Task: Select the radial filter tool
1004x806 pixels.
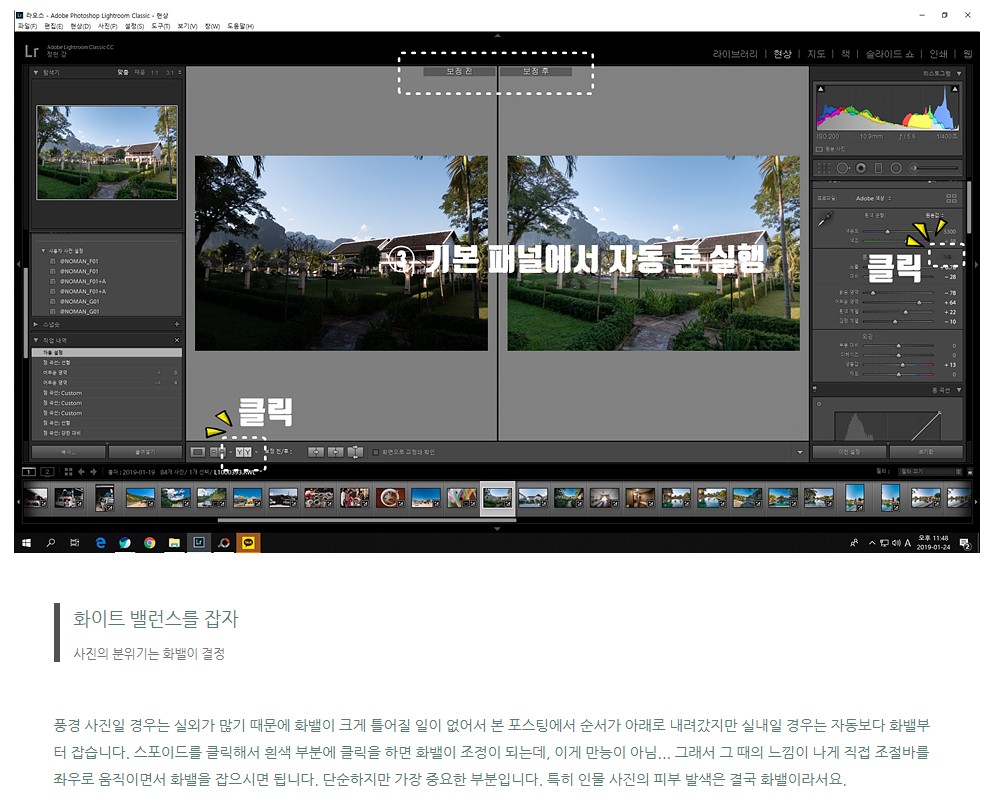Action: [896, 168]
